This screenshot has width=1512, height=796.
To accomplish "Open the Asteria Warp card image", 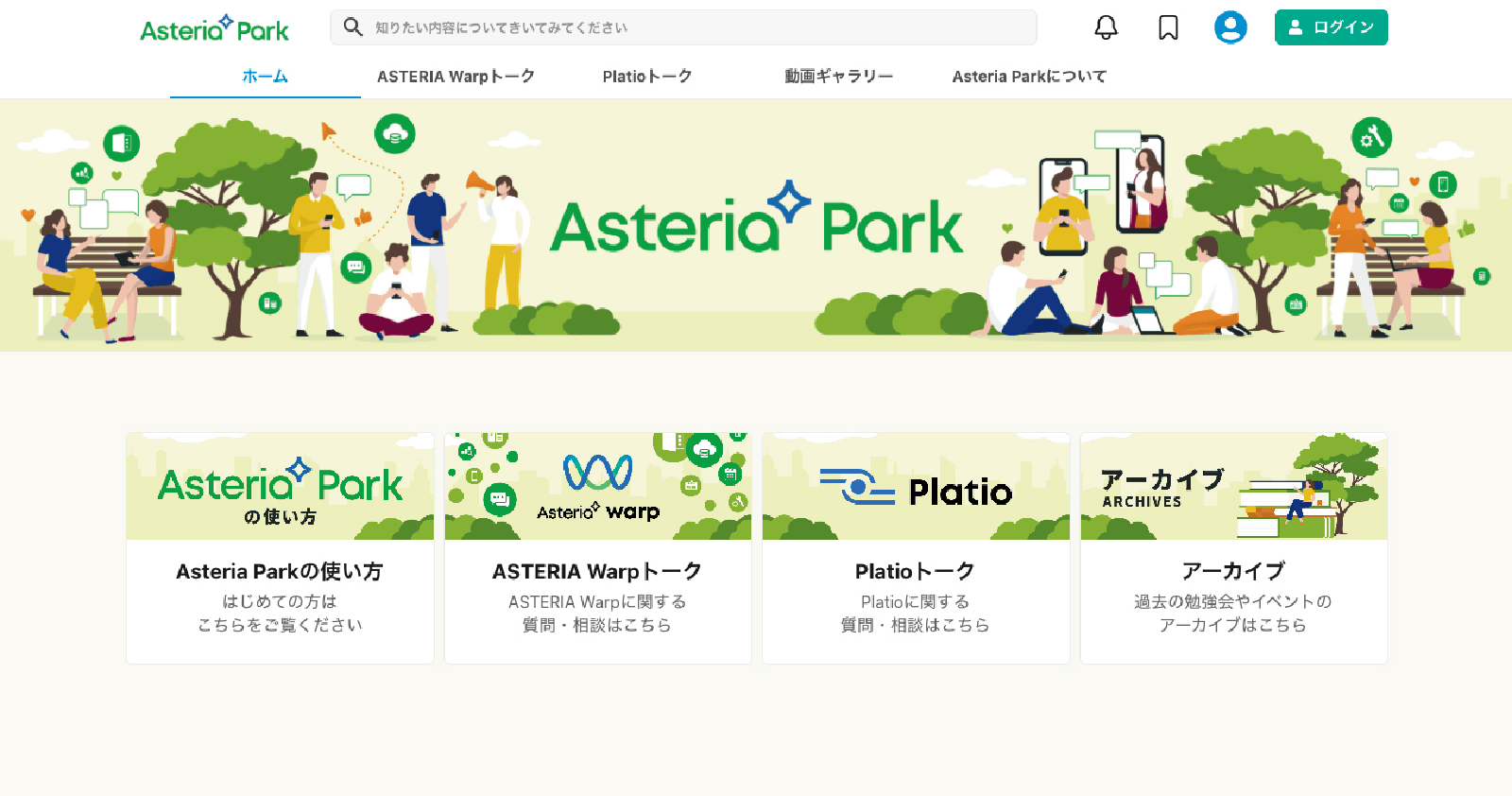I will click(598, 486).
